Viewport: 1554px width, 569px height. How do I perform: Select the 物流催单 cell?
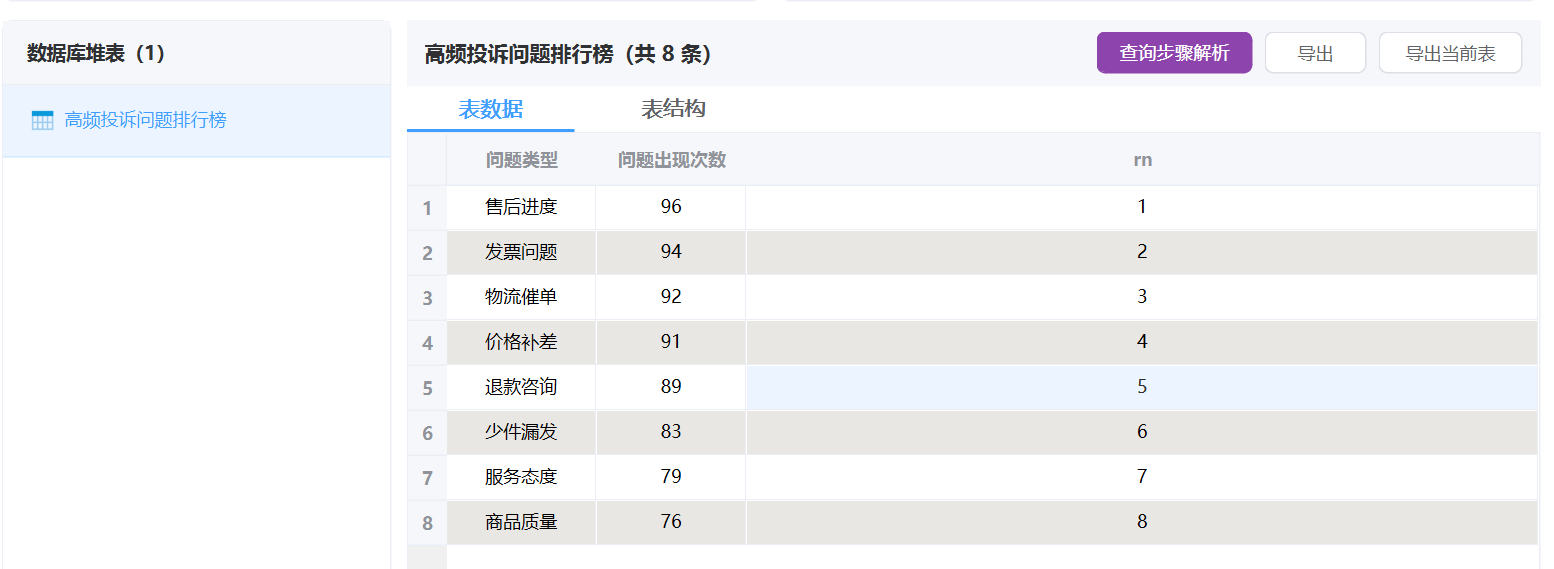point(521,297)
